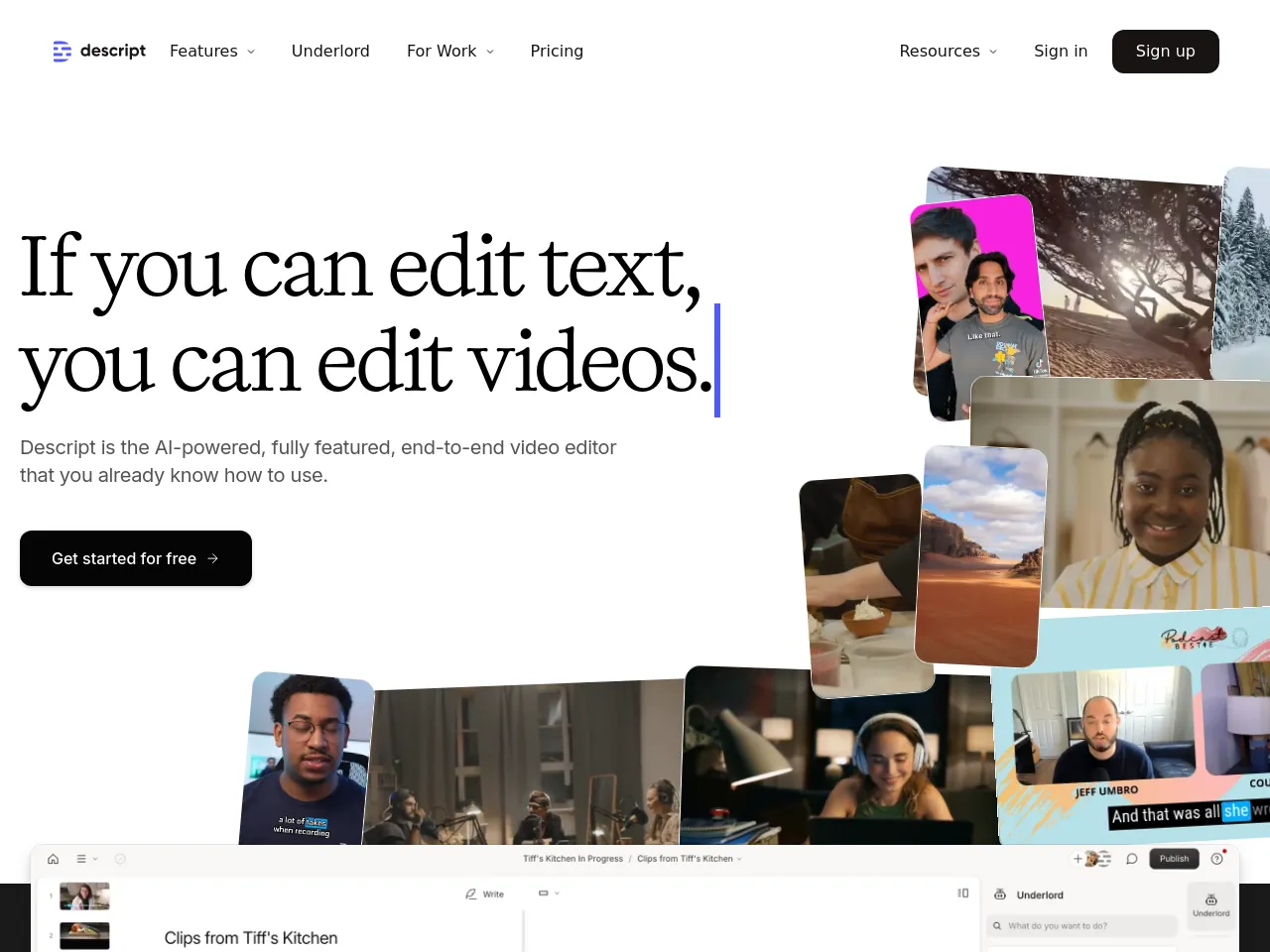
Task: Open the hamburger menu in the editor toolbar
Action: (x=81, y=859)
